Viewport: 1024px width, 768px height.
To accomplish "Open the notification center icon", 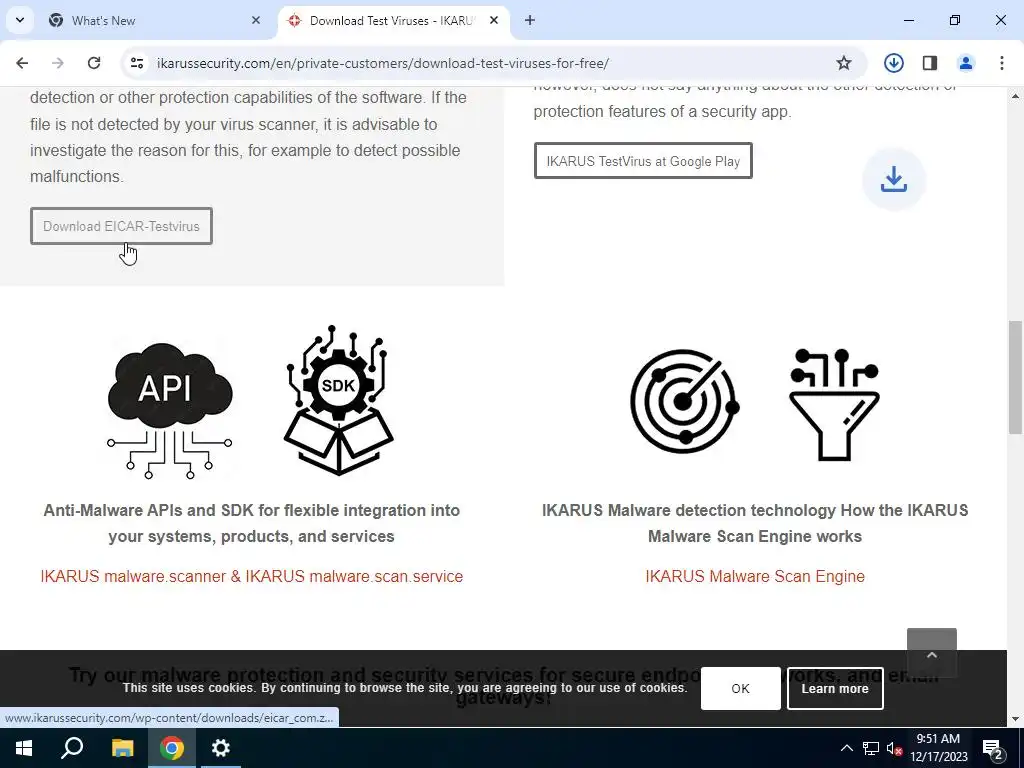I will coord(993,749).
